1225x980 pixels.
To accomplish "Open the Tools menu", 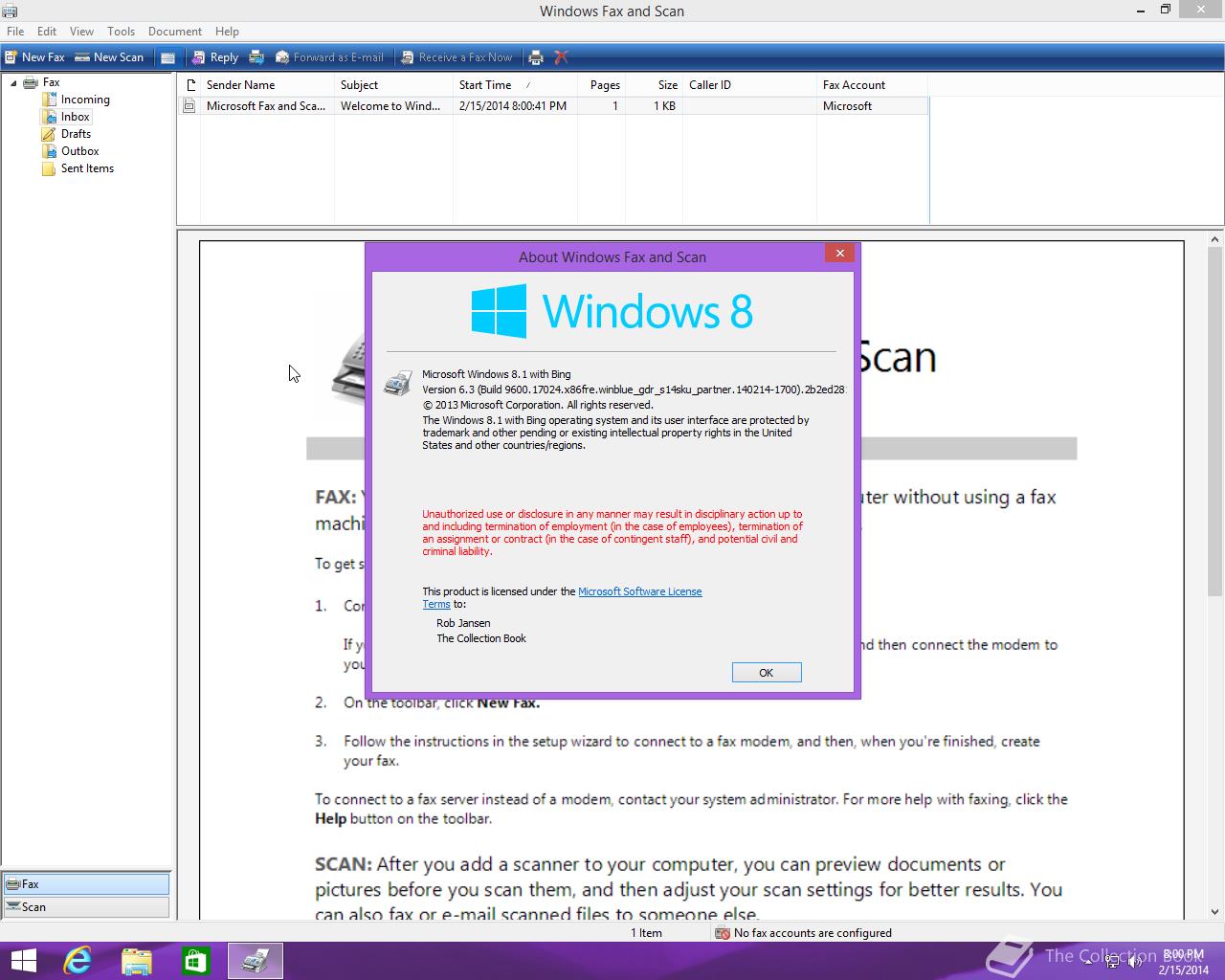I will (x=121, y=32).
